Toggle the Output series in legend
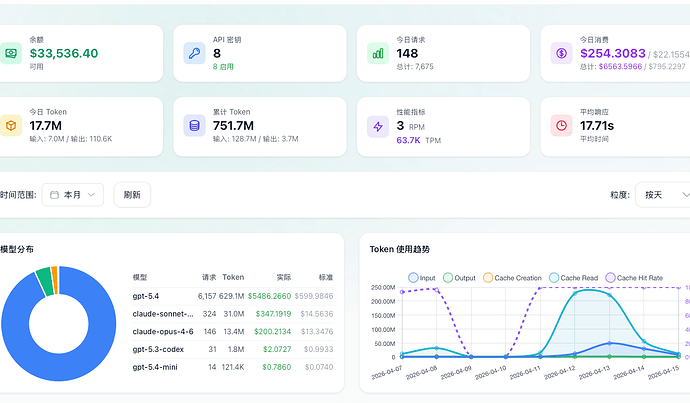690x403 pixels. pyautogui.click(x=459, y=278)
